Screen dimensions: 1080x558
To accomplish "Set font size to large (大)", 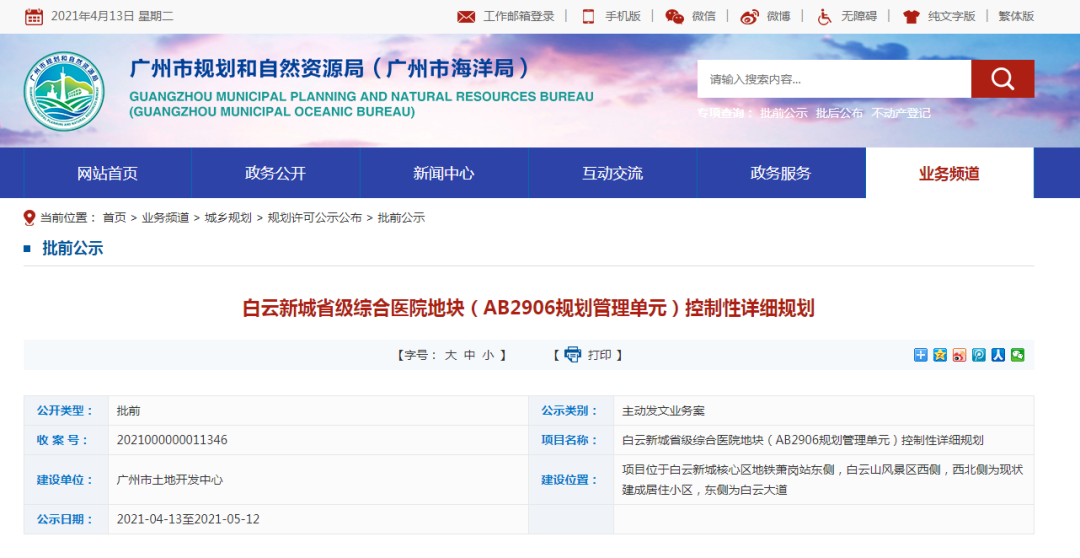I will (451, 355).
